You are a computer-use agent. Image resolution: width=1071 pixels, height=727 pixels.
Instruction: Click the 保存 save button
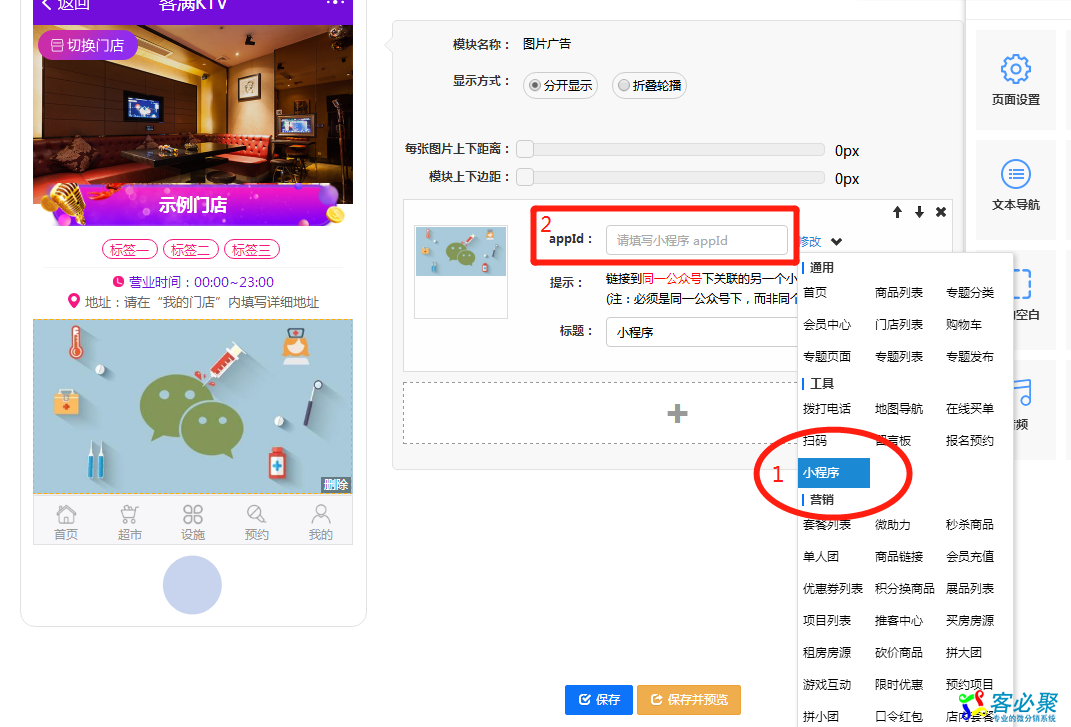[x=599, y=700]
